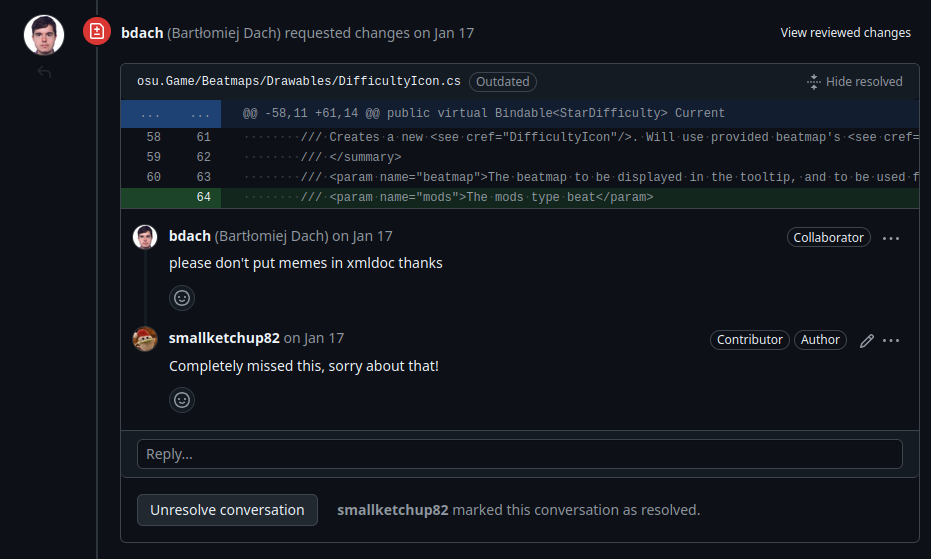Add emoji reaction to smallketchup82's comment
The image size is (931, 559).
(x=182, y=400)
